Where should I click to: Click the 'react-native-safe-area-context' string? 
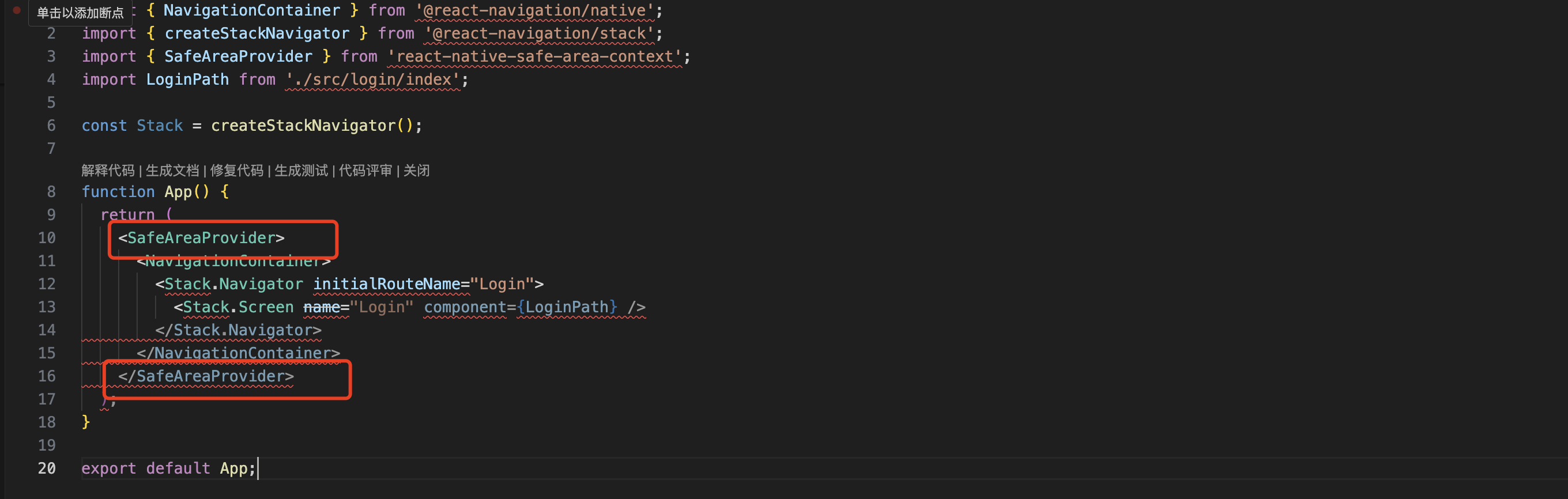pos(535,56)
